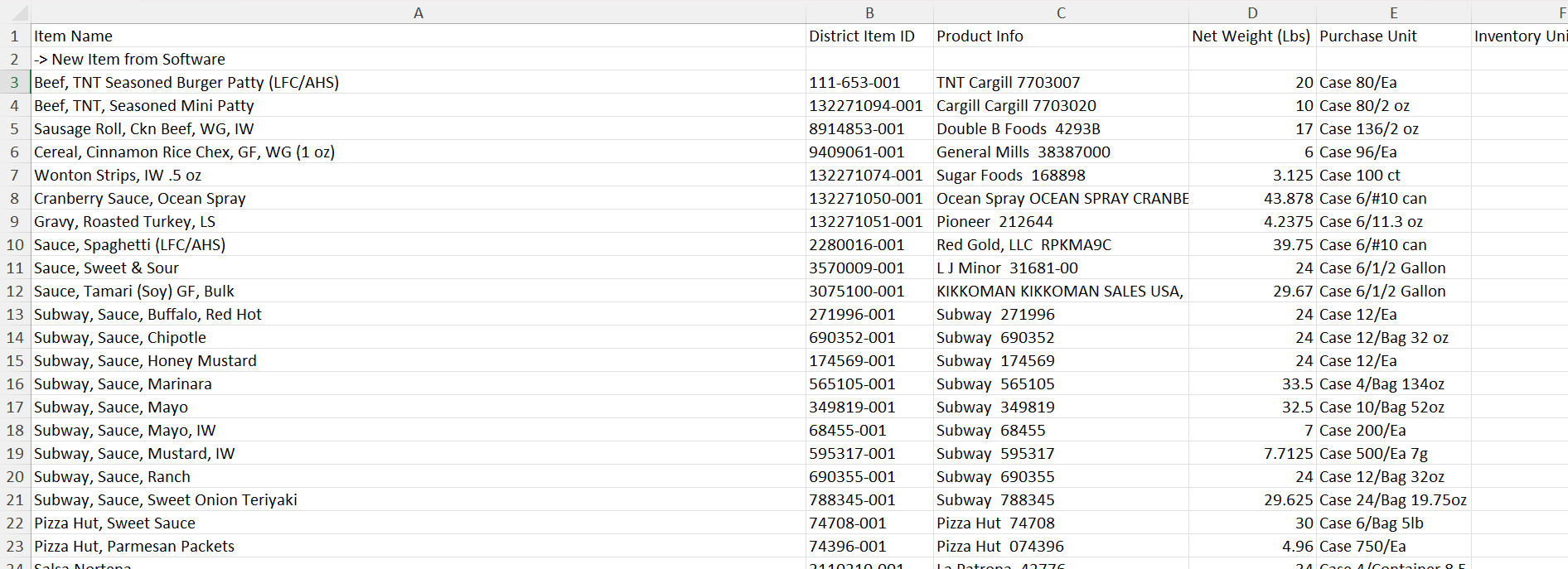Click net weight value '43.878'
Viewport: 1568px width, 569px height.
pyautogui.click(x=1252, y=198)
